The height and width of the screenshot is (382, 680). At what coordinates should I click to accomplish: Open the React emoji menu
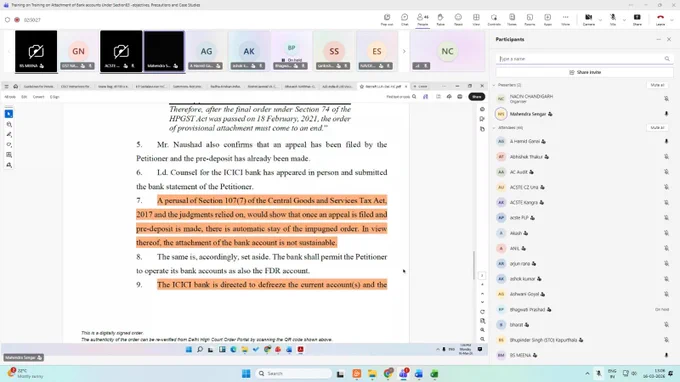click(x=458, y=19)
